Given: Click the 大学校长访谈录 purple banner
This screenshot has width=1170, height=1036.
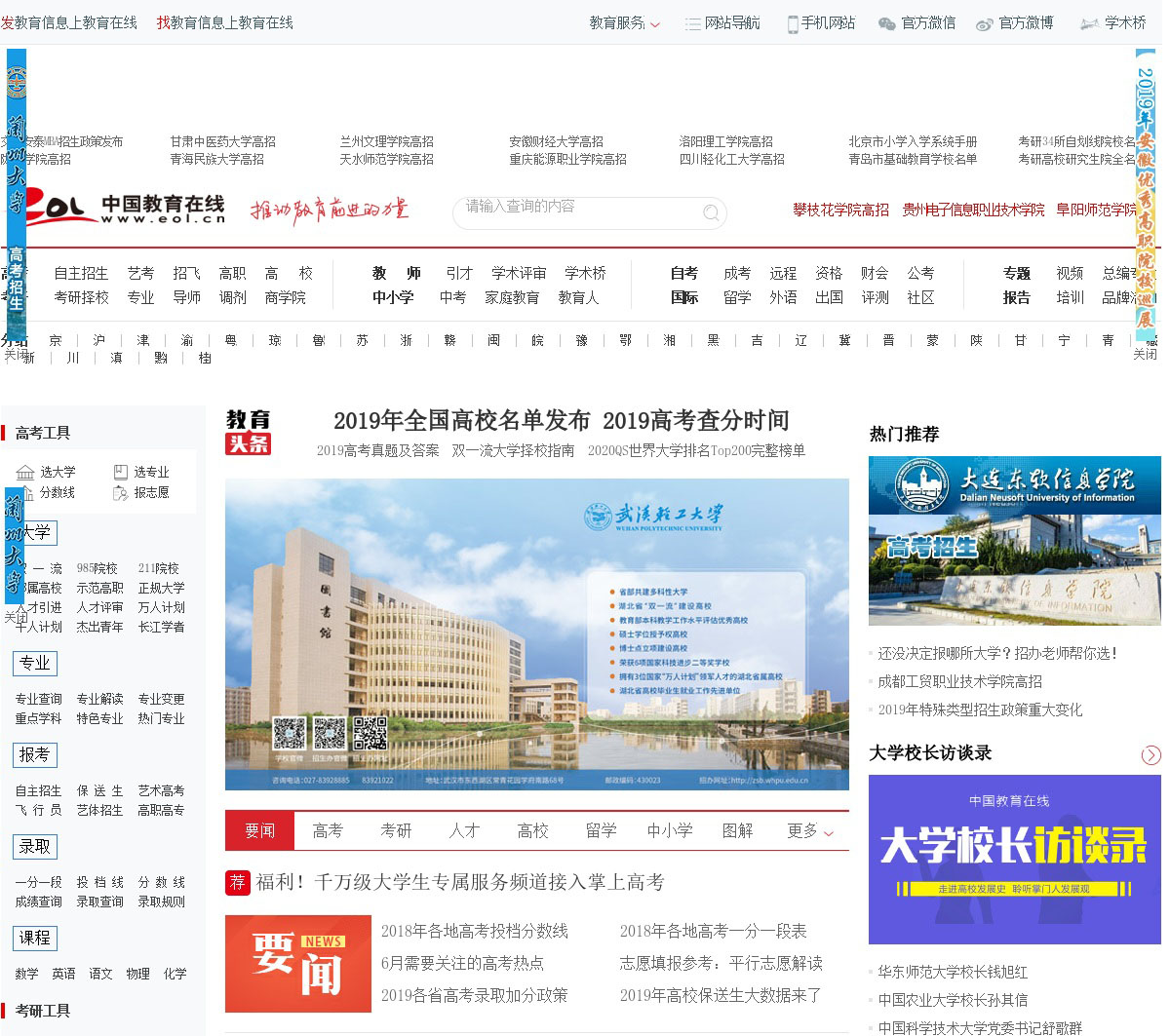Looking at the screenshot, I should pyautogui.click(x=1014, y=860).
